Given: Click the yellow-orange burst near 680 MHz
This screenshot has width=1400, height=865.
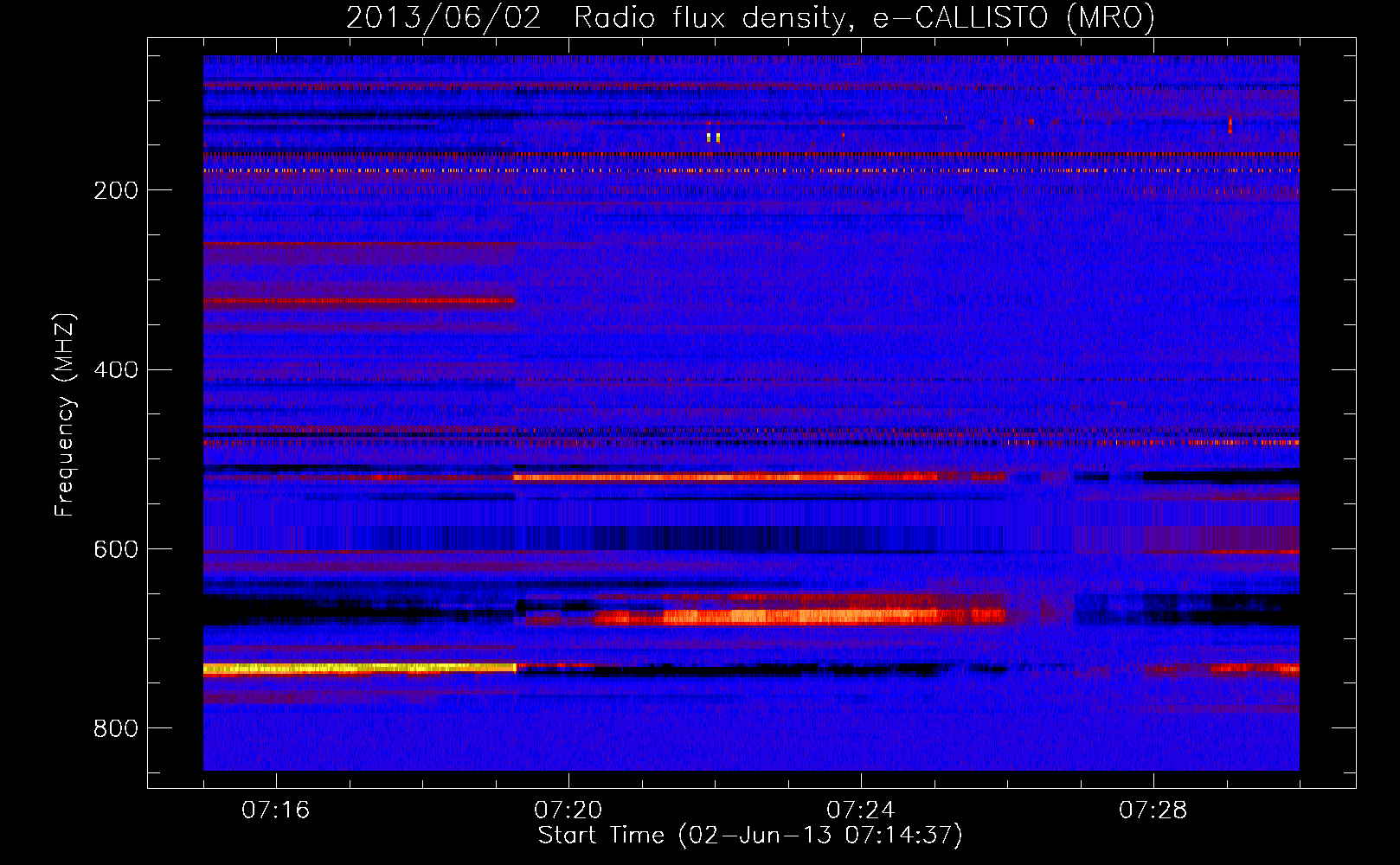Looking at the screenshot, I should 800,616.
